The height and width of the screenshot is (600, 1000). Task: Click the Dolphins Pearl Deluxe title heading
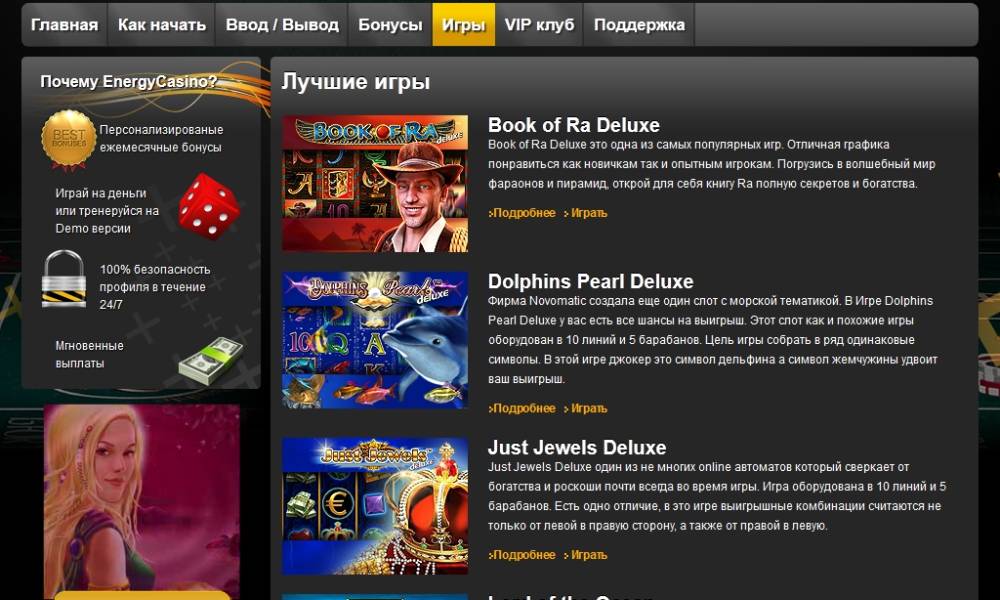tap(591, 281)
